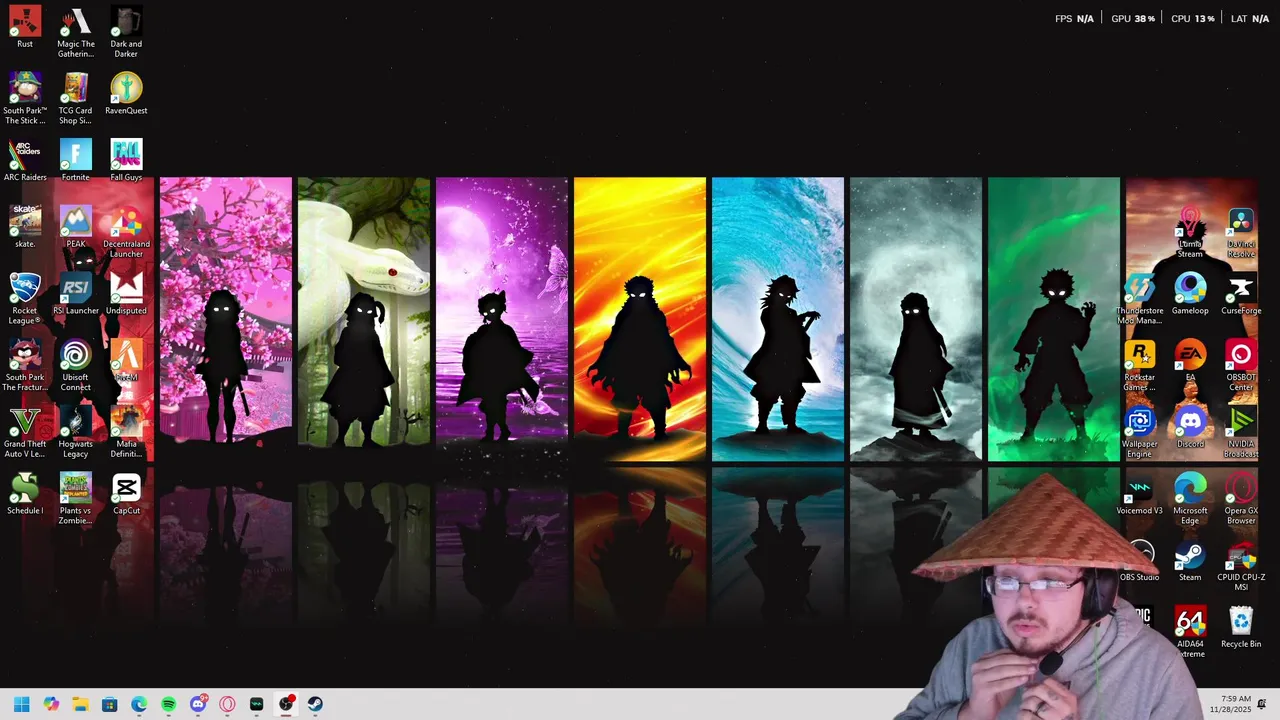Open the clock and date flyout

(1229, 704)
